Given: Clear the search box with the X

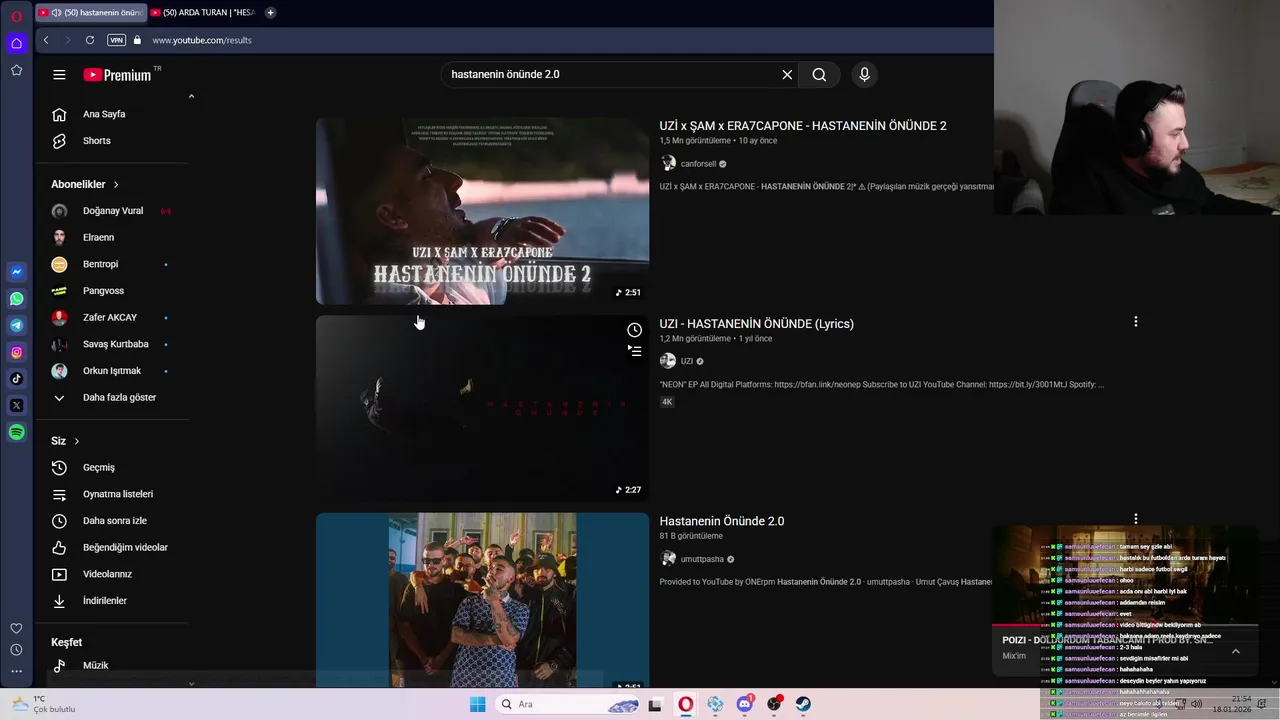Looking at the screenshot, I should coord(787,75).
